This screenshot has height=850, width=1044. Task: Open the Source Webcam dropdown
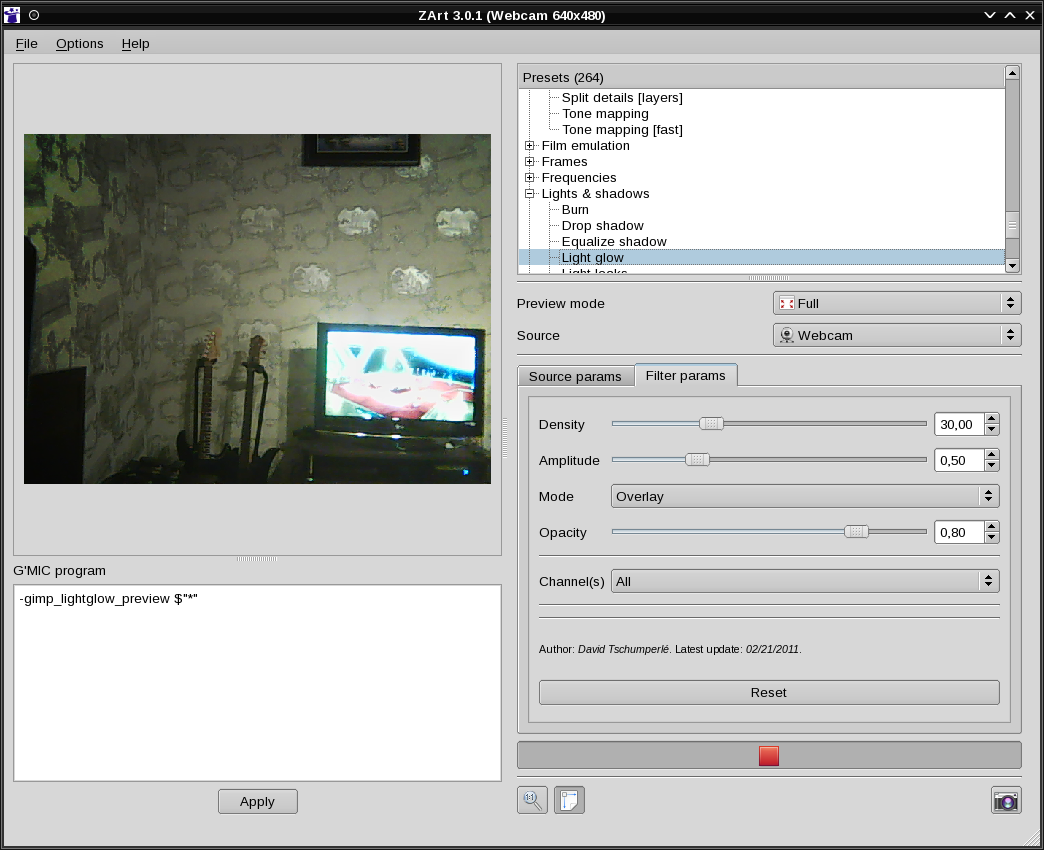click(896, 335)
